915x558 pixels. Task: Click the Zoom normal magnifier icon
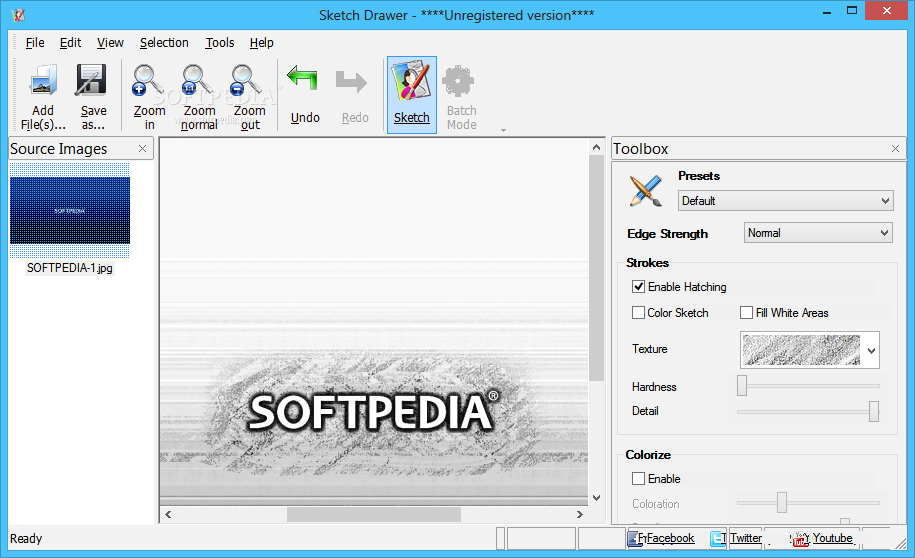[x=197, y=80]
